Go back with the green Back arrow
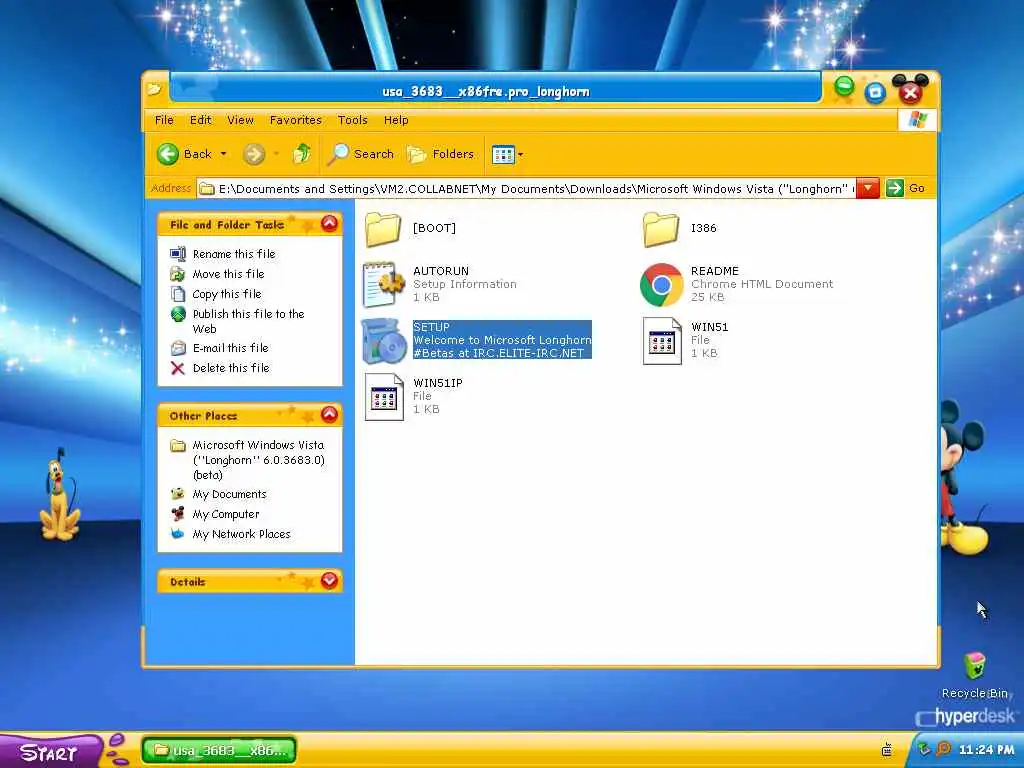Screen dimensions: 1024x768 [x=168, y=154]
